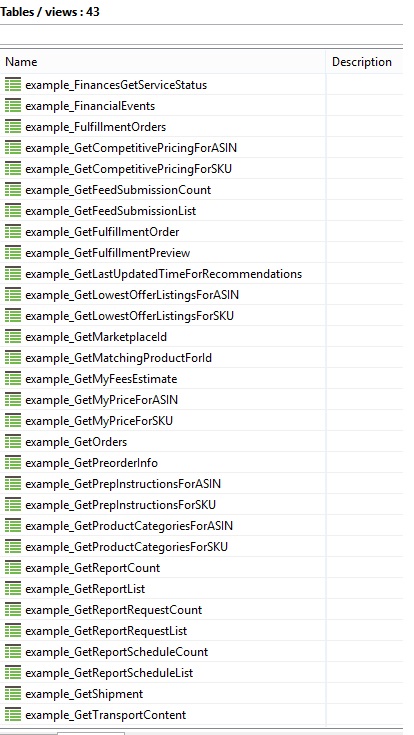414x735 pixels.
Task: Open example_GetLastUpdatedTimeForRecommendations table
Action: coord(164,274)
